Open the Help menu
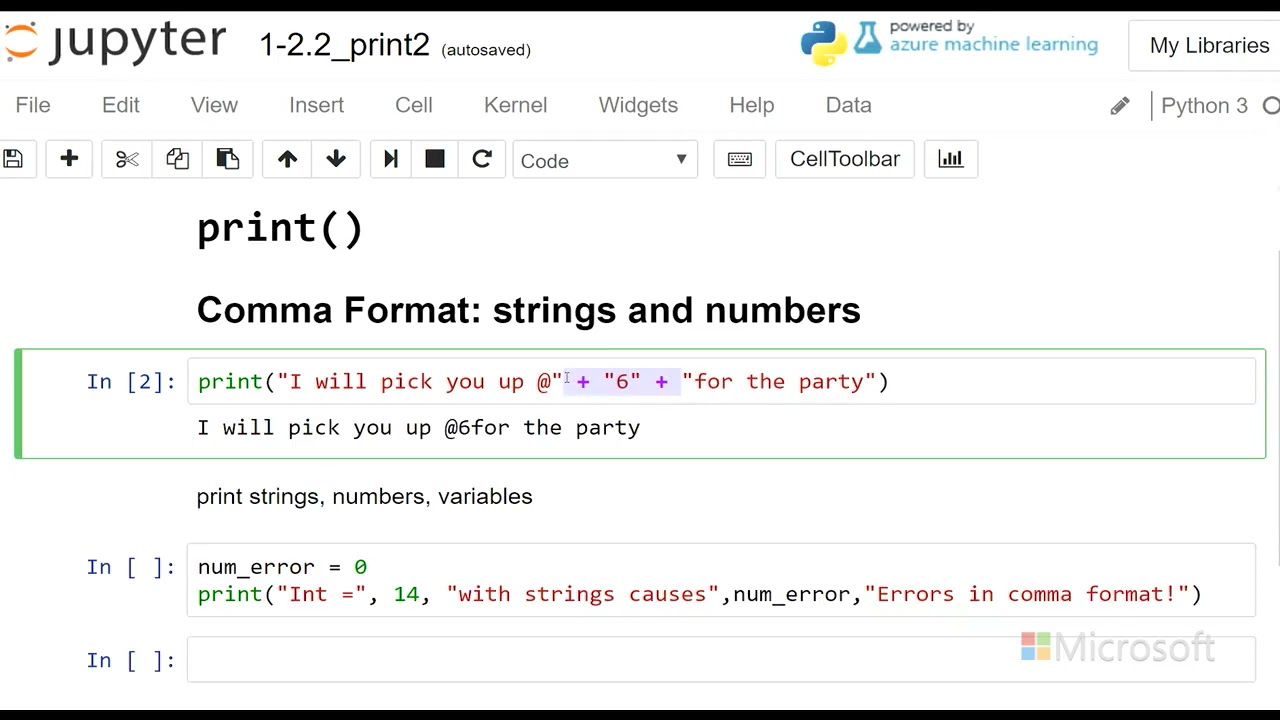Image resolution: width=1280 pixels, height=720 pixels. [752, 105]
